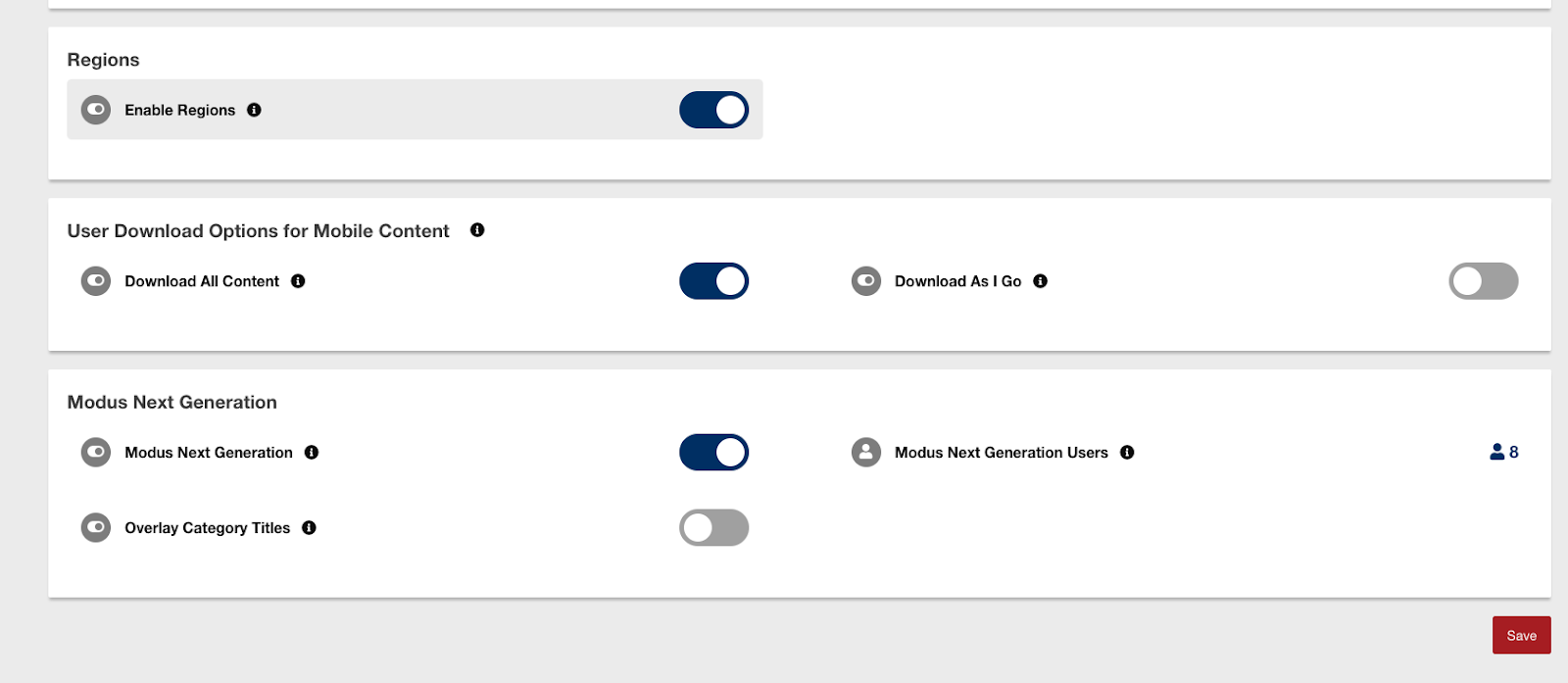Click the grey toggle icon left of Overlay Category Titles
1568x683 pixels.
click(96, 528)
